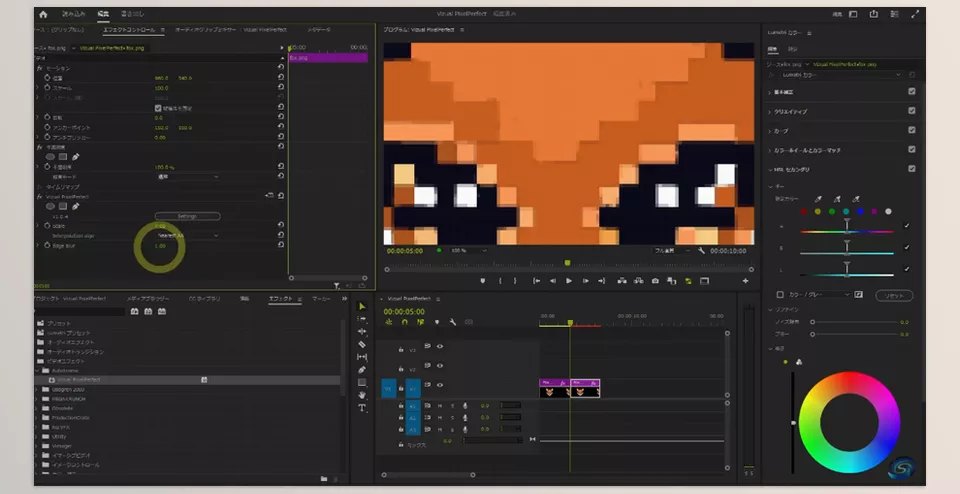This screenshot has height=494, width=960.
Task: Toggle Position stopwatch animation
Action: 47,78
